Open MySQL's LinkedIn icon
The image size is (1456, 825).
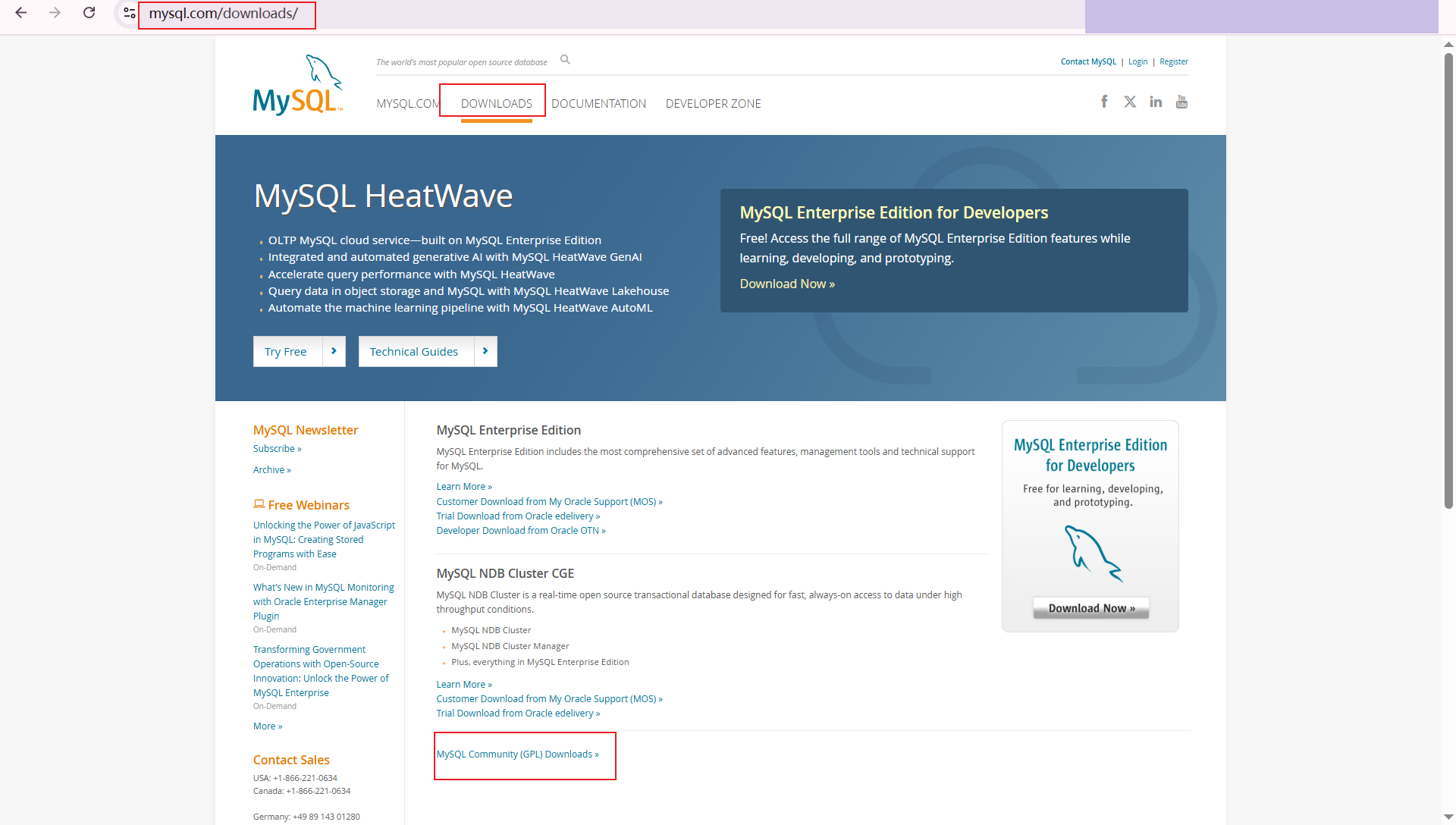pos(1155,102)
